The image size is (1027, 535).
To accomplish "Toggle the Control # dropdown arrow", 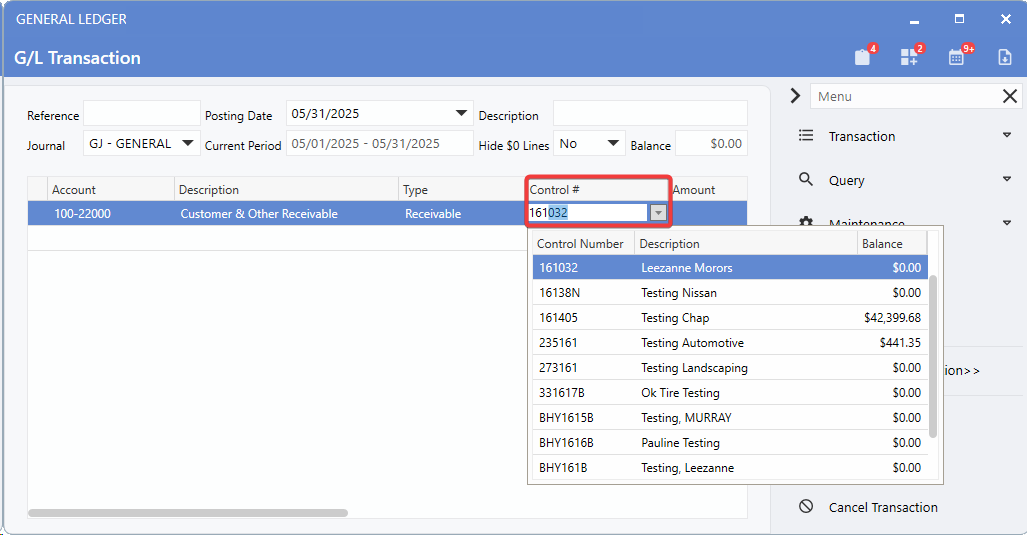I will pyautogui.click(x=657, y=213).
